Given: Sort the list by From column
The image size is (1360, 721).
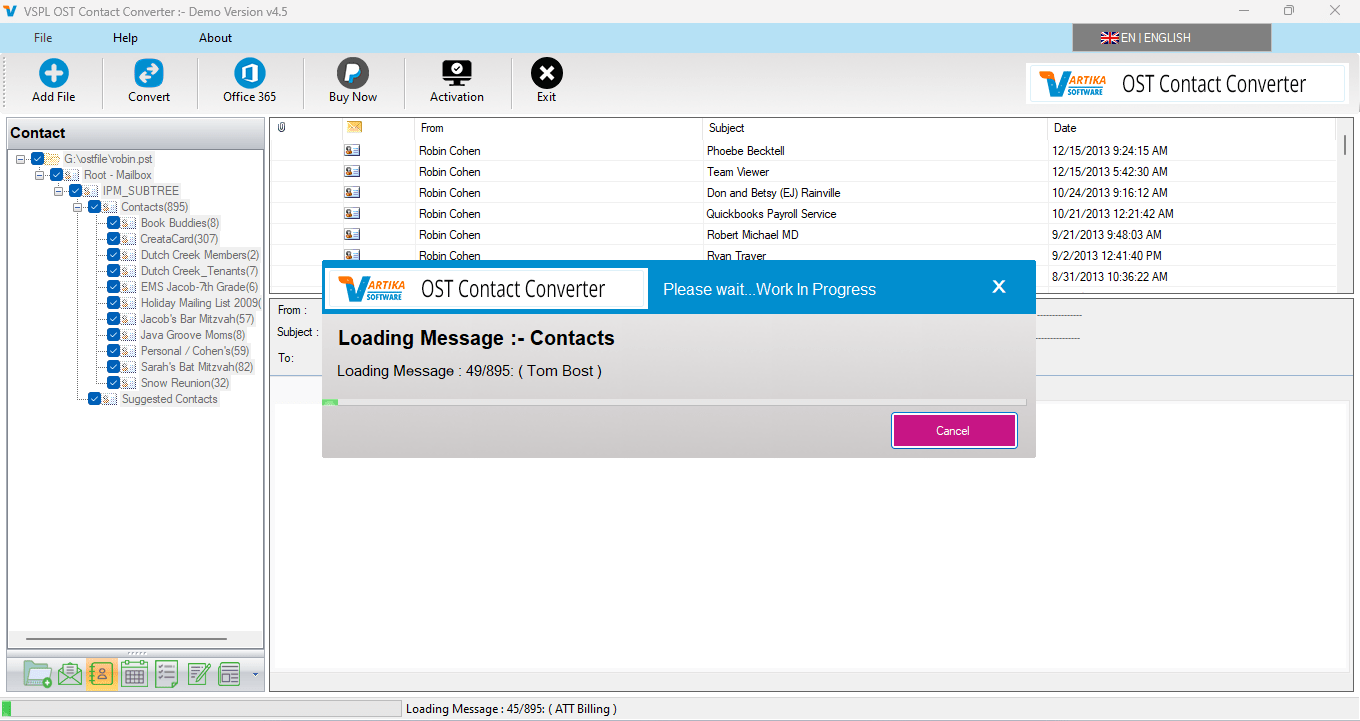Looking at the screenshot, I should point(558,128).
